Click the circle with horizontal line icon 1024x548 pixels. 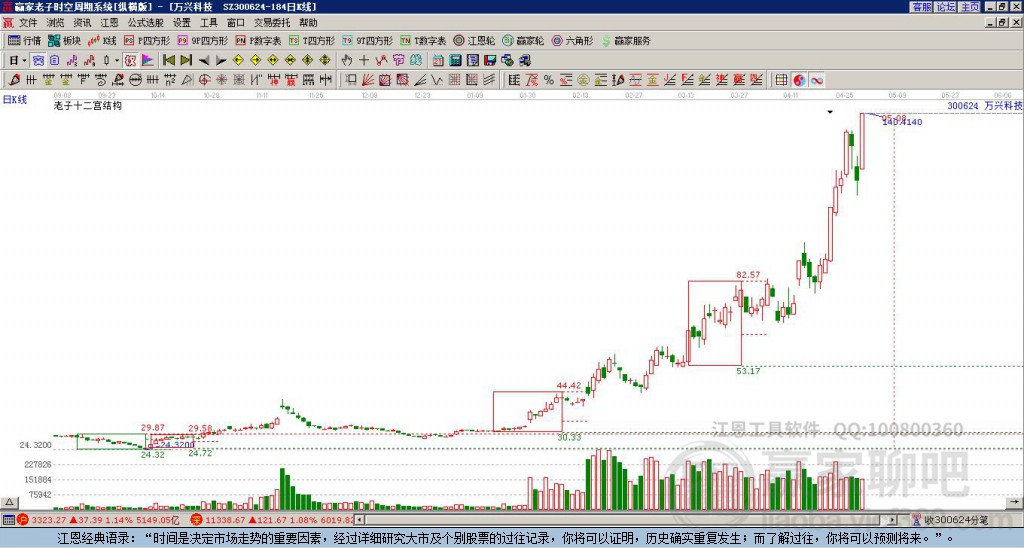tap(135, 80)
